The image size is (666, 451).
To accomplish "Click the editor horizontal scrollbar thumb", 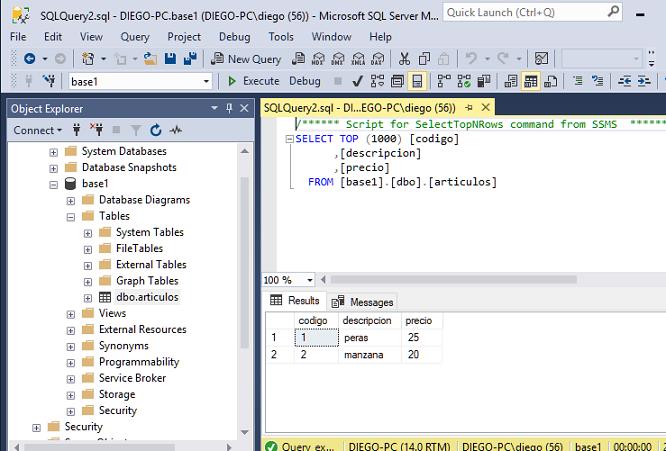I will click(454, 279).
